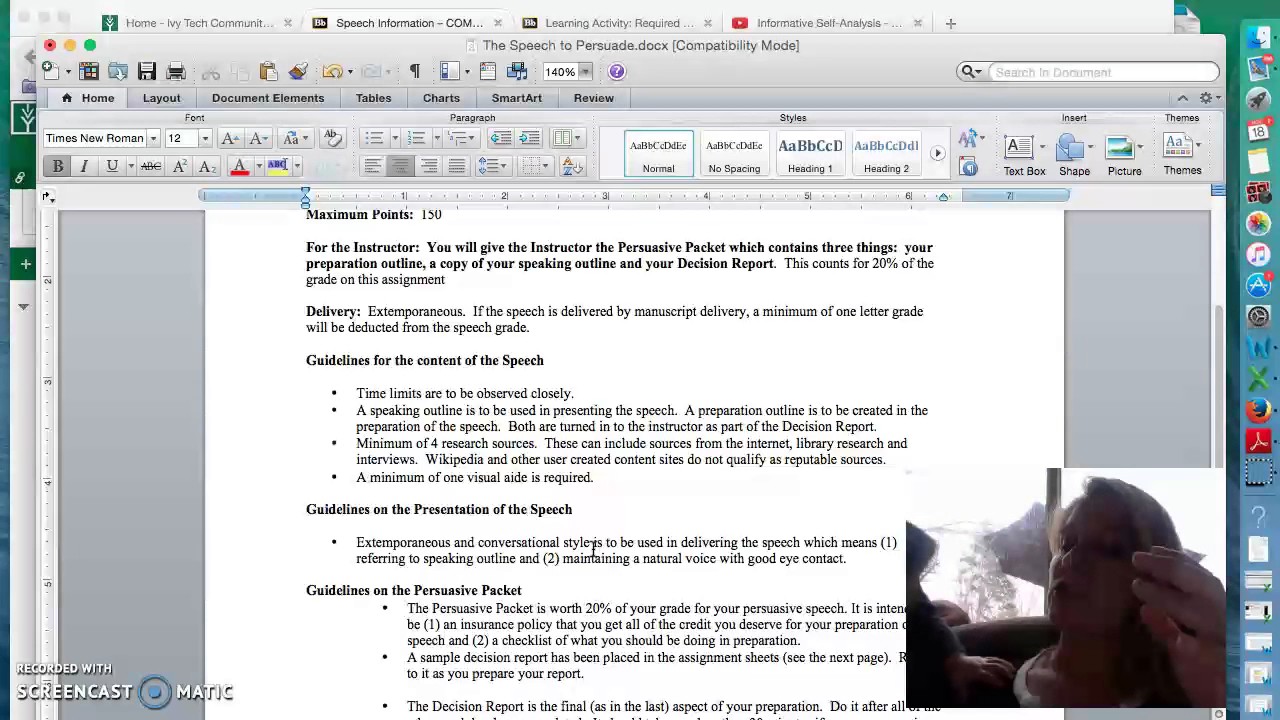Apply the No Spacing style
The width and height of the screenshot is (1280, 720).
pos(734,153)
